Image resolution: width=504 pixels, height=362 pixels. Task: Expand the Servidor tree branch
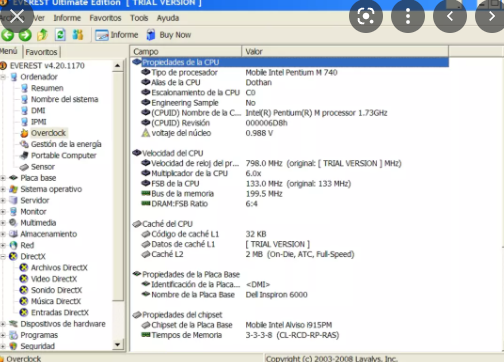[3, 200]
